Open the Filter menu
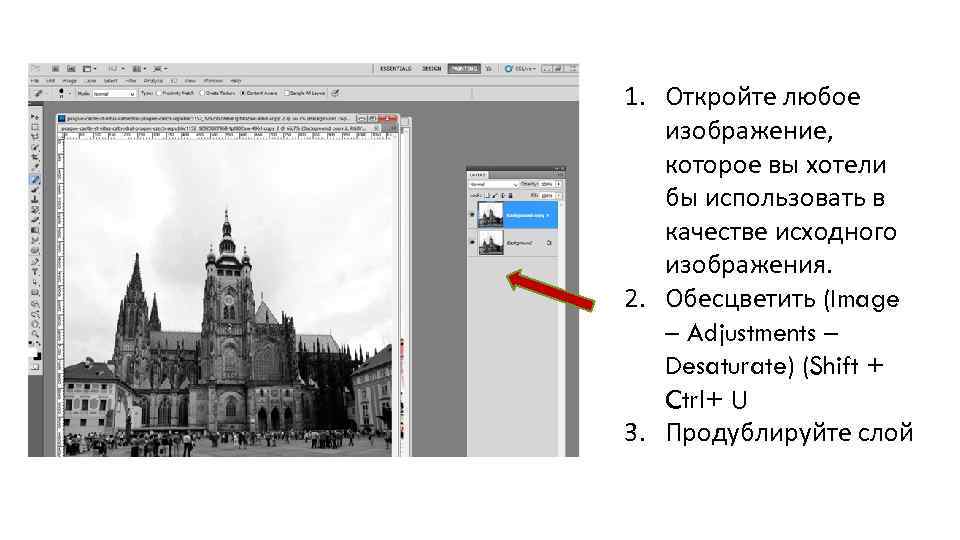The width and height of the screenshot is (960, 540). click(131, 80)
